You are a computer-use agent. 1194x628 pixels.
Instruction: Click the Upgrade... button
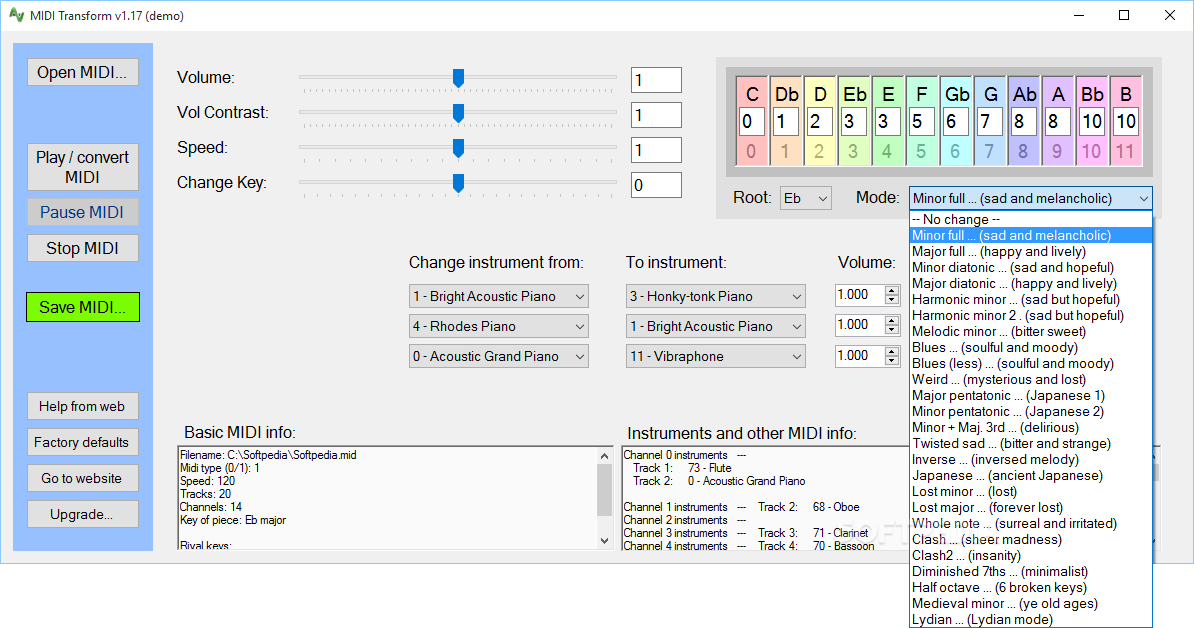click(x=82, y=514)
